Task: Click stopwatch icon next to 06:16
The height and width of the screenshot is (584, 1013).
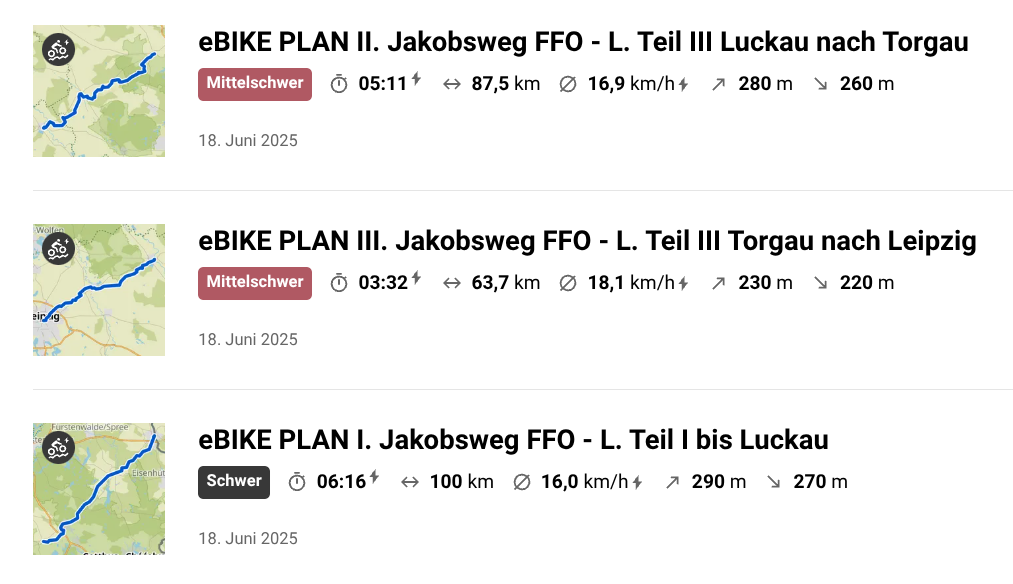Action: click(x=297, y=482)
